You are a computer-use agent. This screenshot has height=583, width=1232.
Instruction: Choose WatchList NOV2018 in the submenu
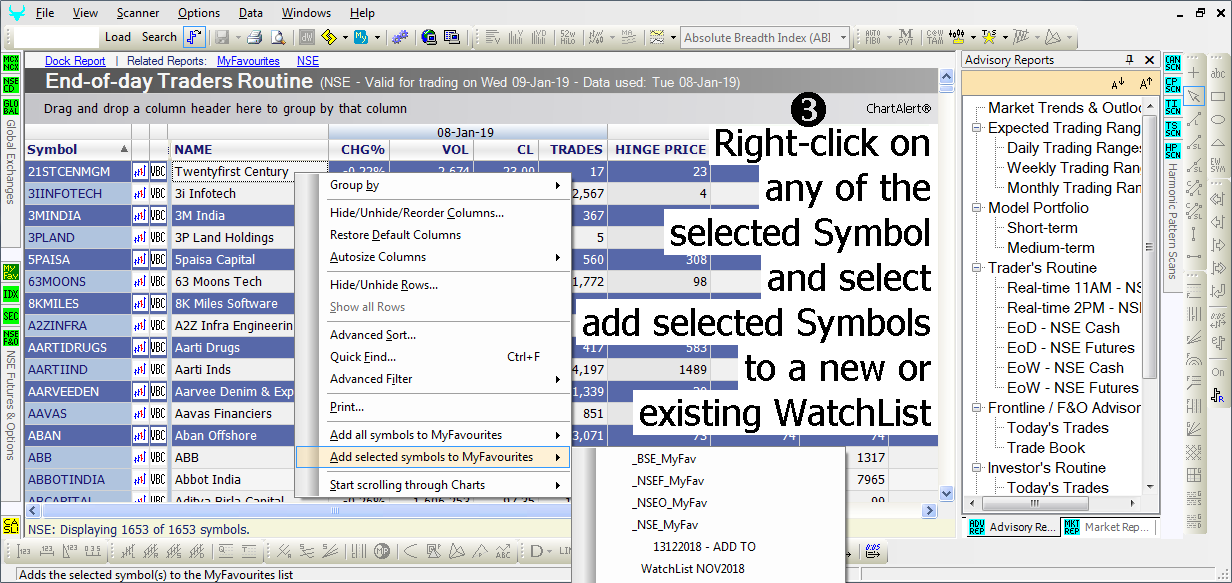pyautogui.click(x=693, y=569)
